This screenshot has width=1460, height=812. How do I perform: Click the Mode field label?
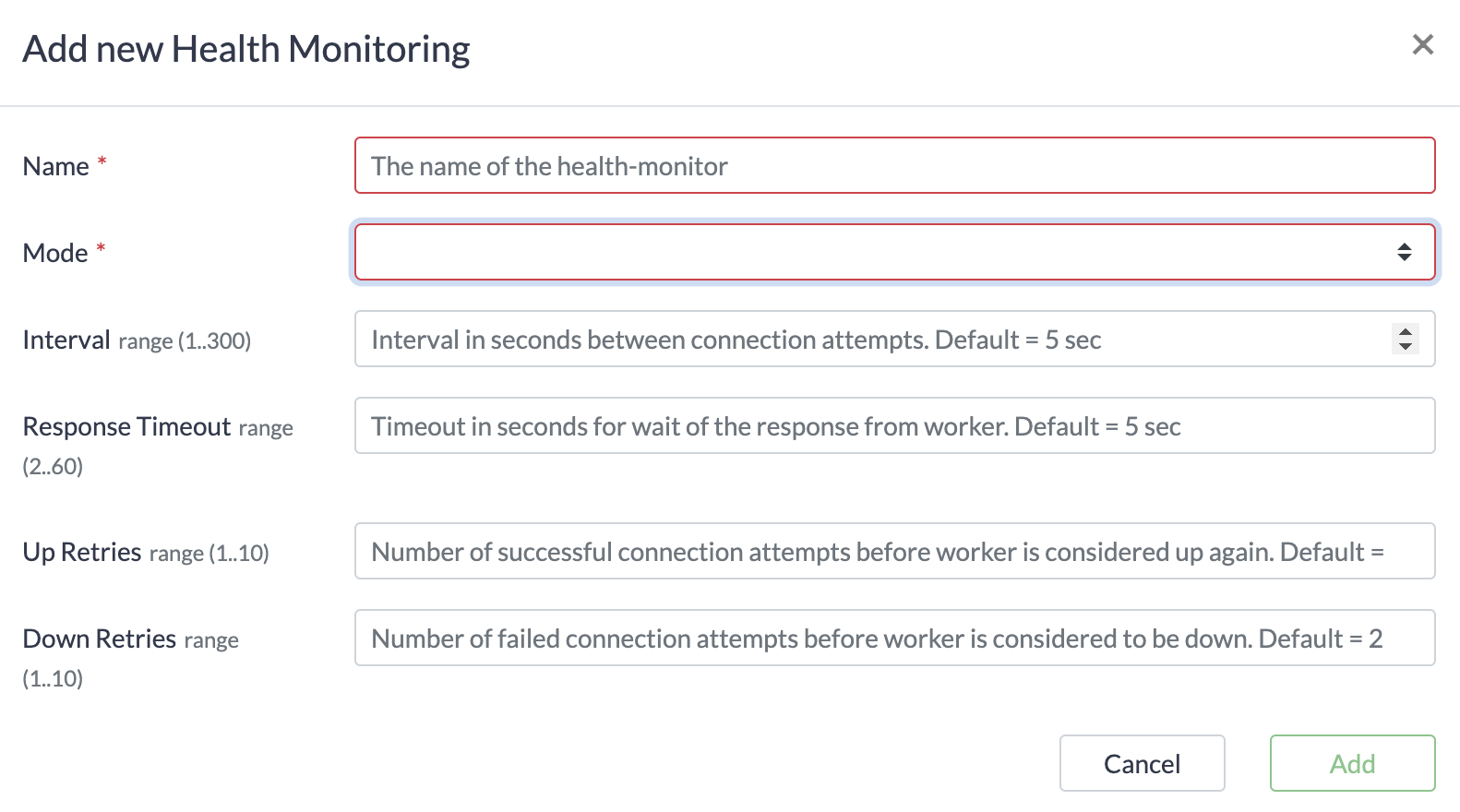pyautogui.click(x=55, y=254)
